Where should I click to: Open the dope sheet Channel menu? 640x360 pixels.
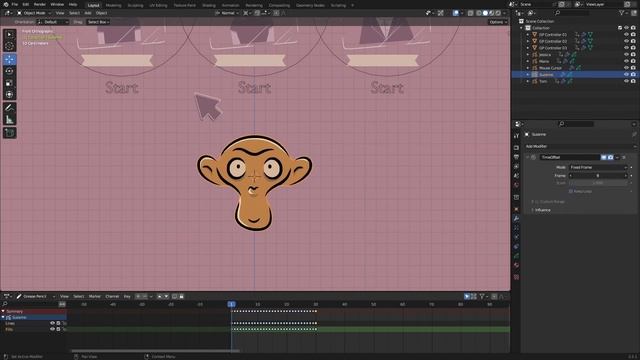(x=112, y=296)
